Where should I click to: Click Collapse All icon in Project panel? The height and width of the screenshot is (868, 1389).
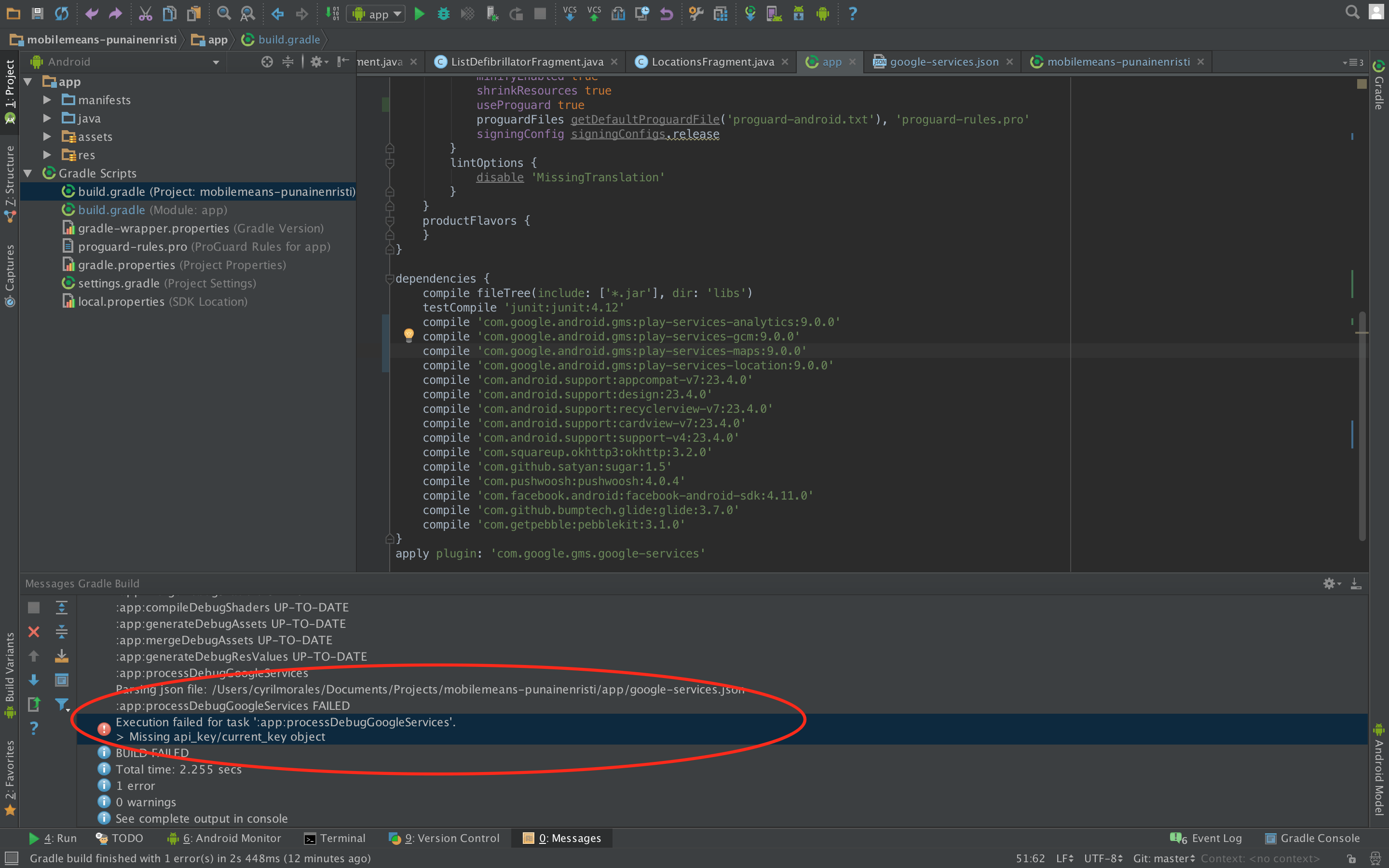(288, 61)
